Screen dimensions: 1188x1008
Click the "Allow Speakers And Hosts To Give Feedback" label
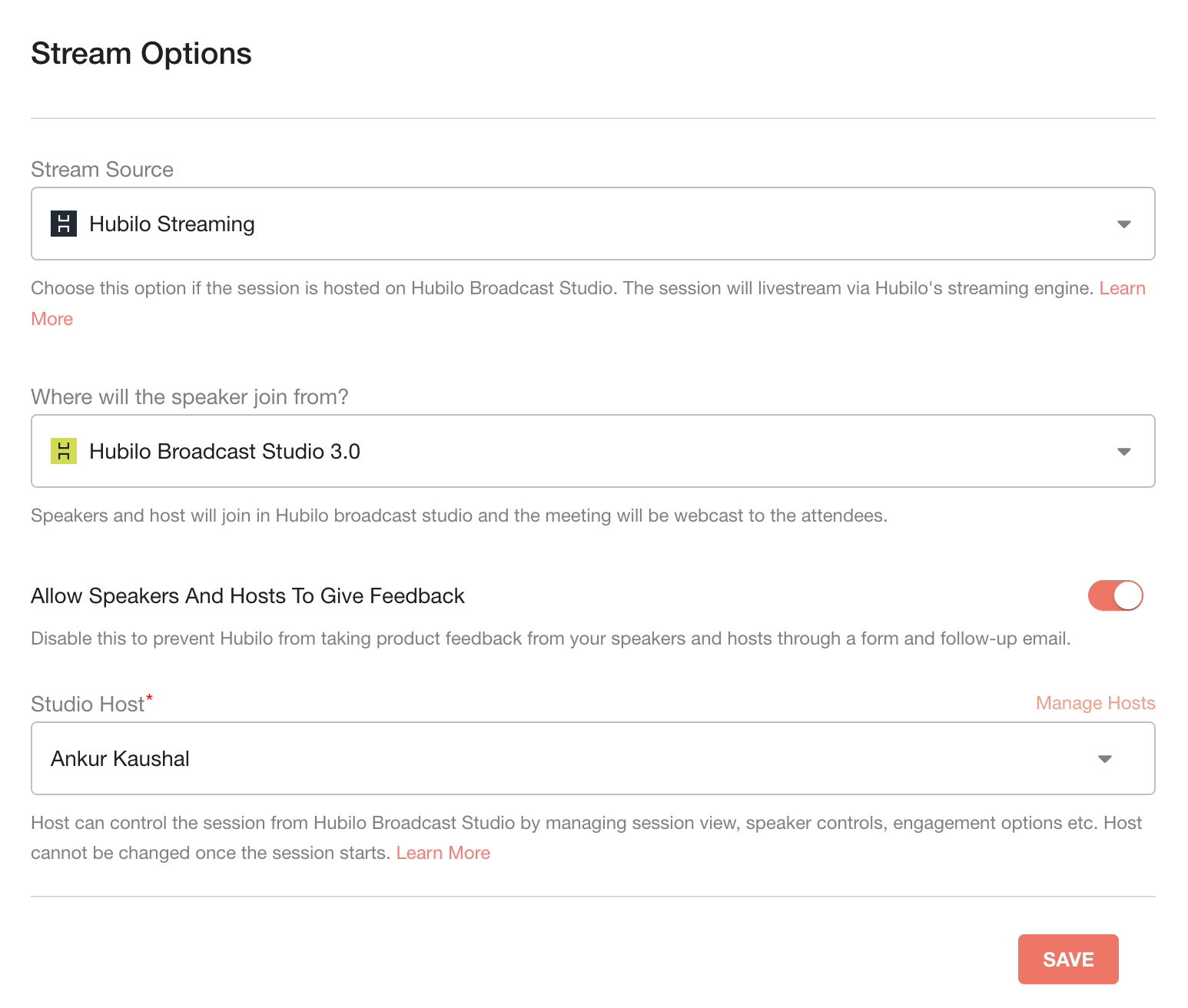coord(247,596)
